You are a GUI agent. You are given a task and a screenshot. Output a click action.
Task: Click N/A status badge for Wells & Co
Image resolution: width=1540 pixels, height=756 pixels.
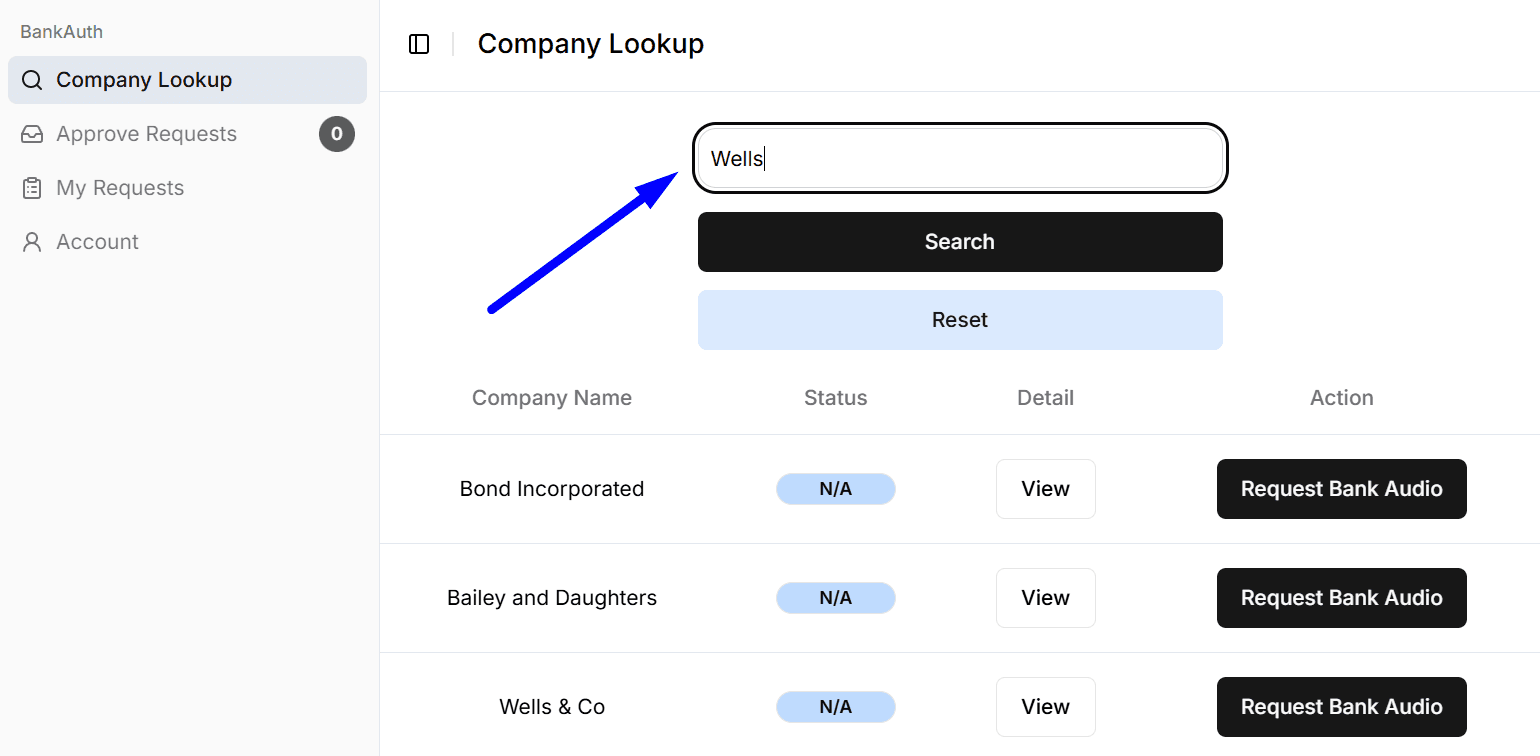click(836, 707)
